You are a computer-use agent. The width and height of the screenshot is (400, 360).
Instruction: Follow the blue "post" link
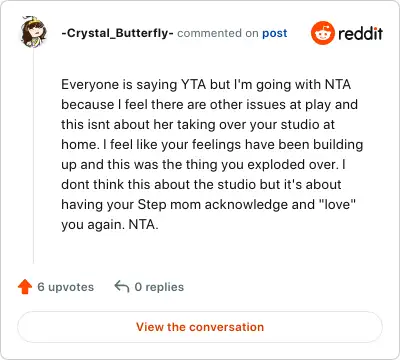pyautogui.click(x=274, y=33)
